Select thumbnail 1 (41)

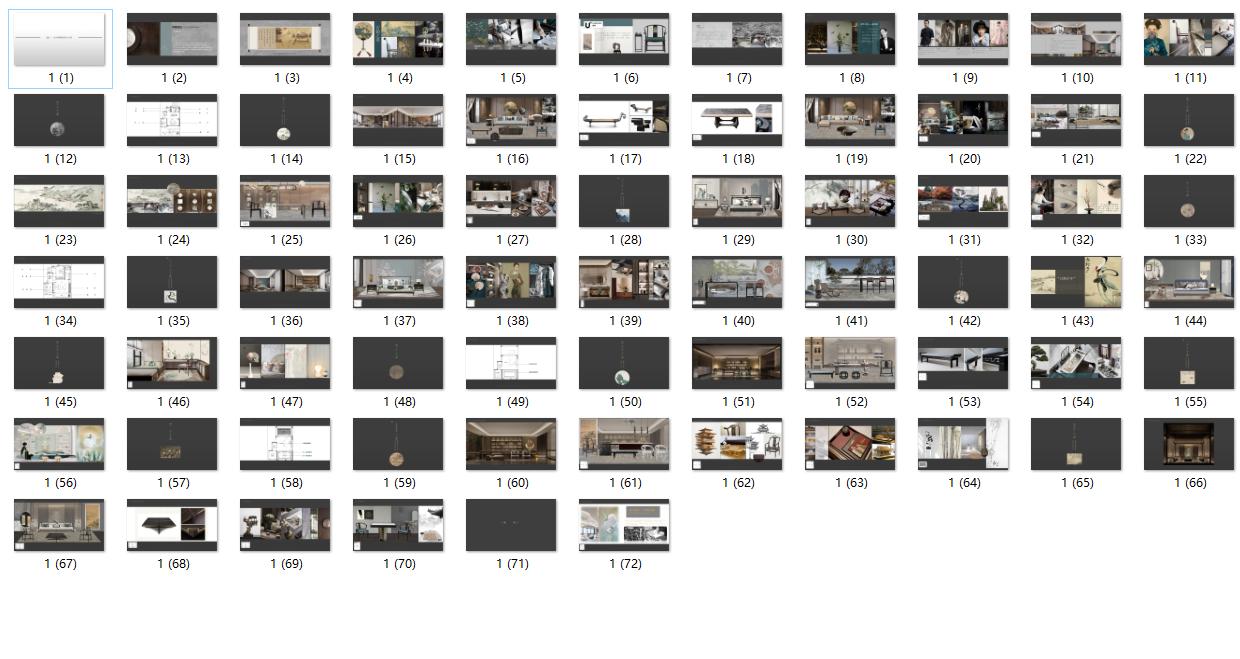pyautogui.click(x=850, y=282)
